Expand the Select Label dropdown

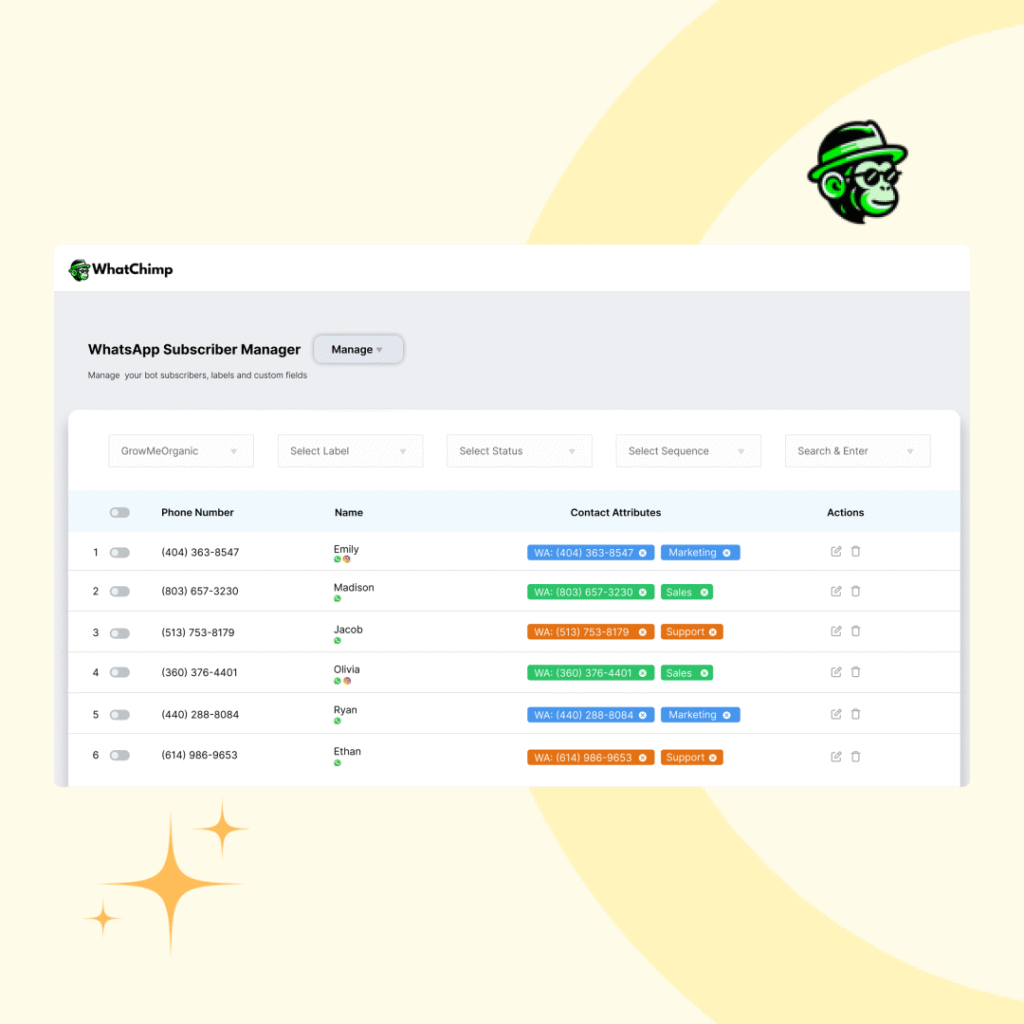[x=349, y=451]
